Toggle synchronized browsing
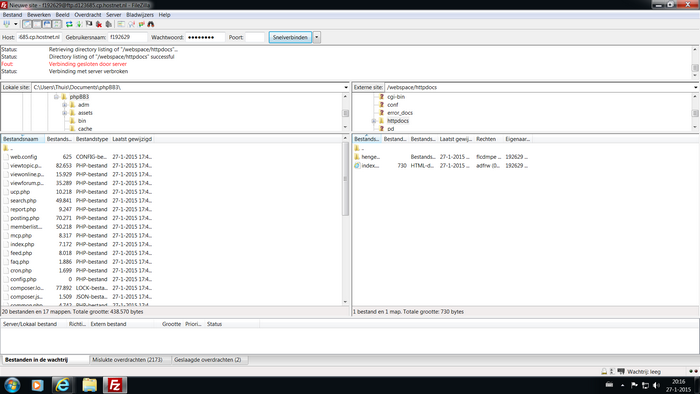The height and width of the screenshot is (394, 700). pyautogui.click(x=142, y=24)
